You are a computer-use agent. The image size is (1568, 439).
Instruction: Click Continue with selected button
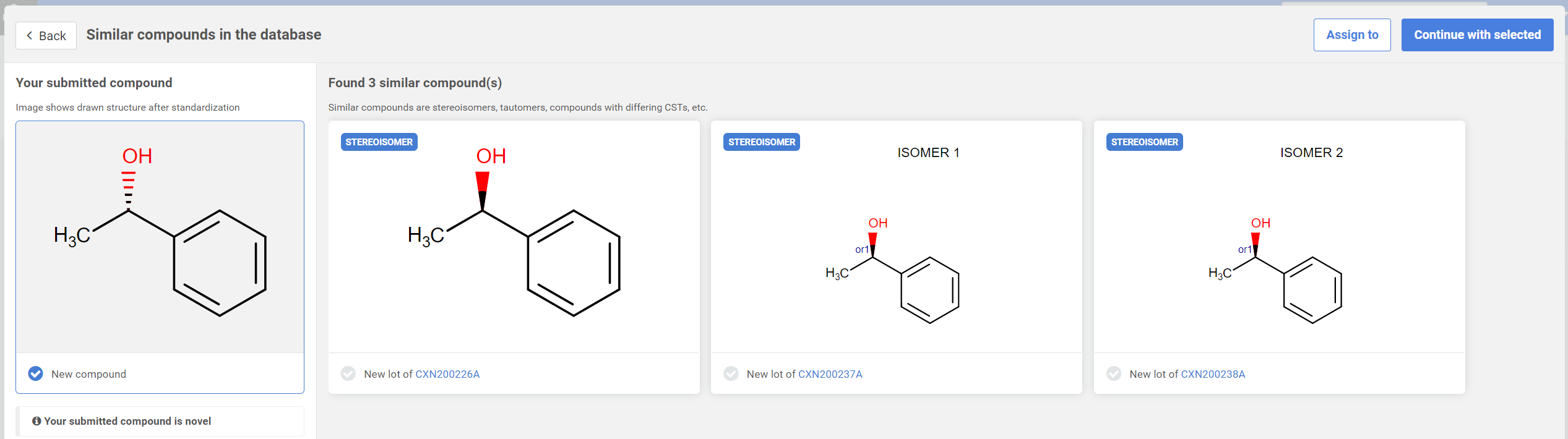point(1476,35)
